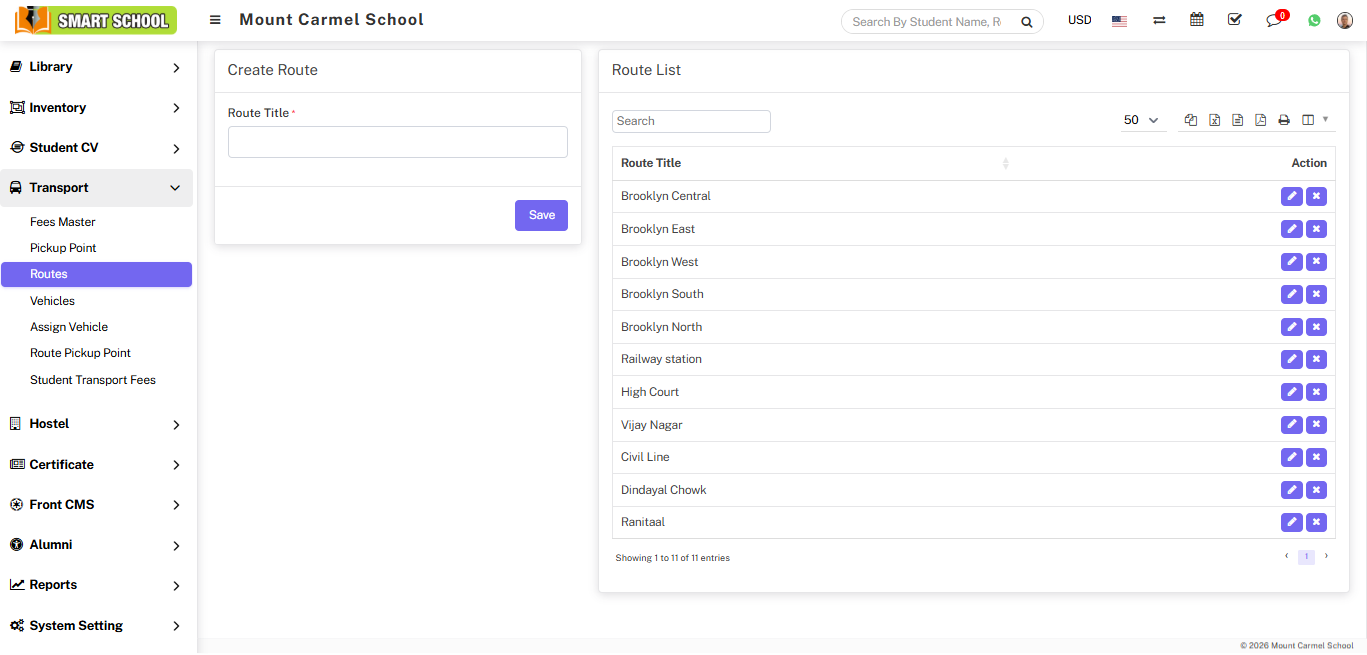Edit the Brooklyn East route

click(1292, 229)
